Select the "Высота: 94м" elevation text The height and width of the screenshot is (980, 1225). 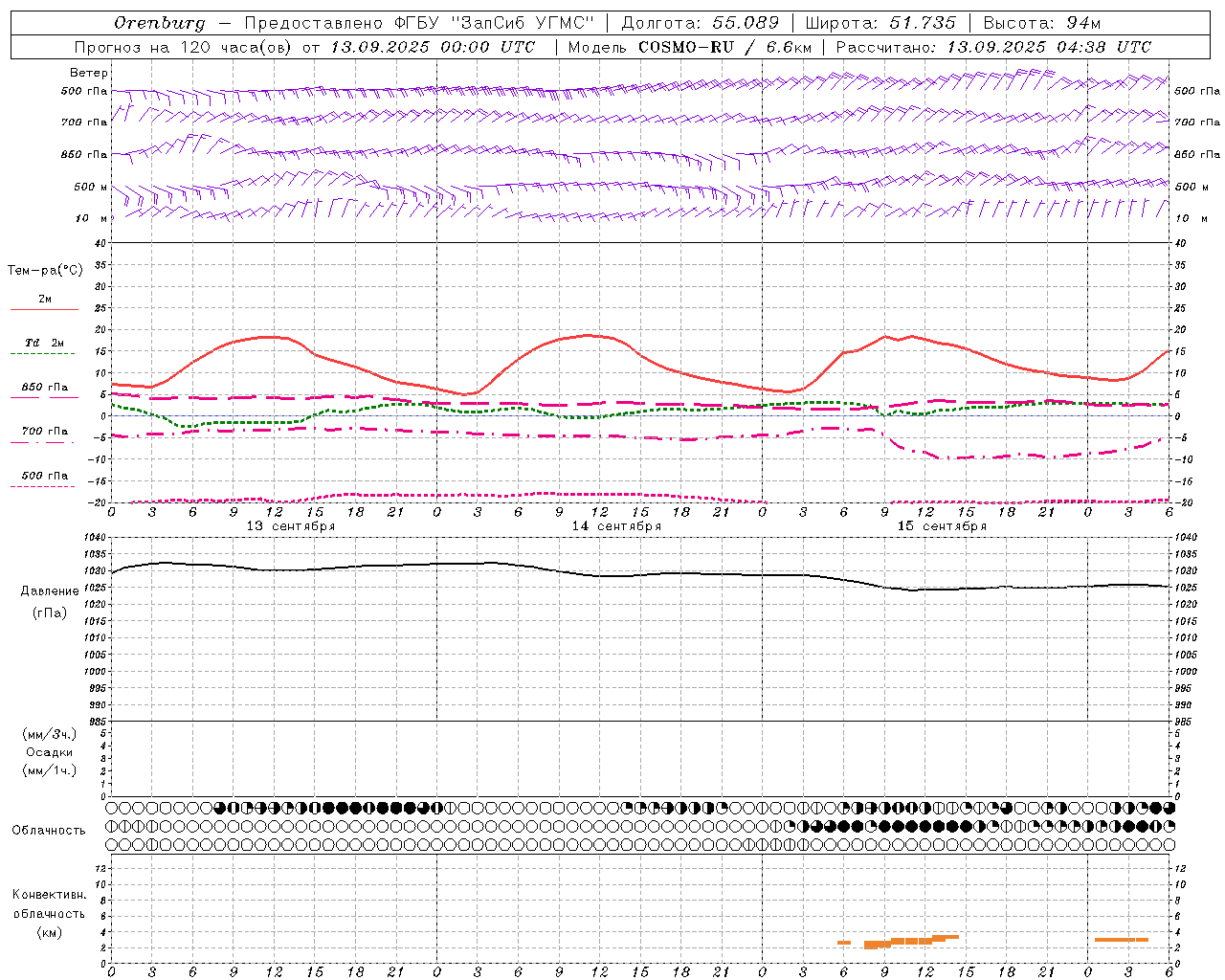(1042, 23)
